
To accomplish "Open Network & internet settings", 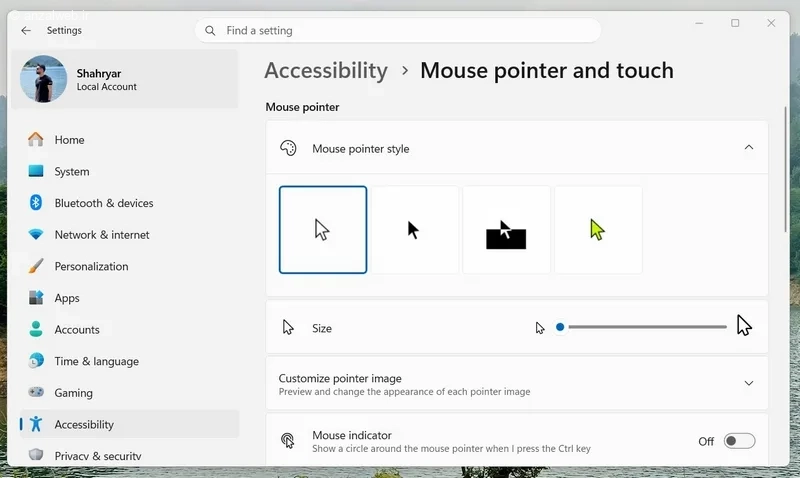I will (x=129, y=235).
